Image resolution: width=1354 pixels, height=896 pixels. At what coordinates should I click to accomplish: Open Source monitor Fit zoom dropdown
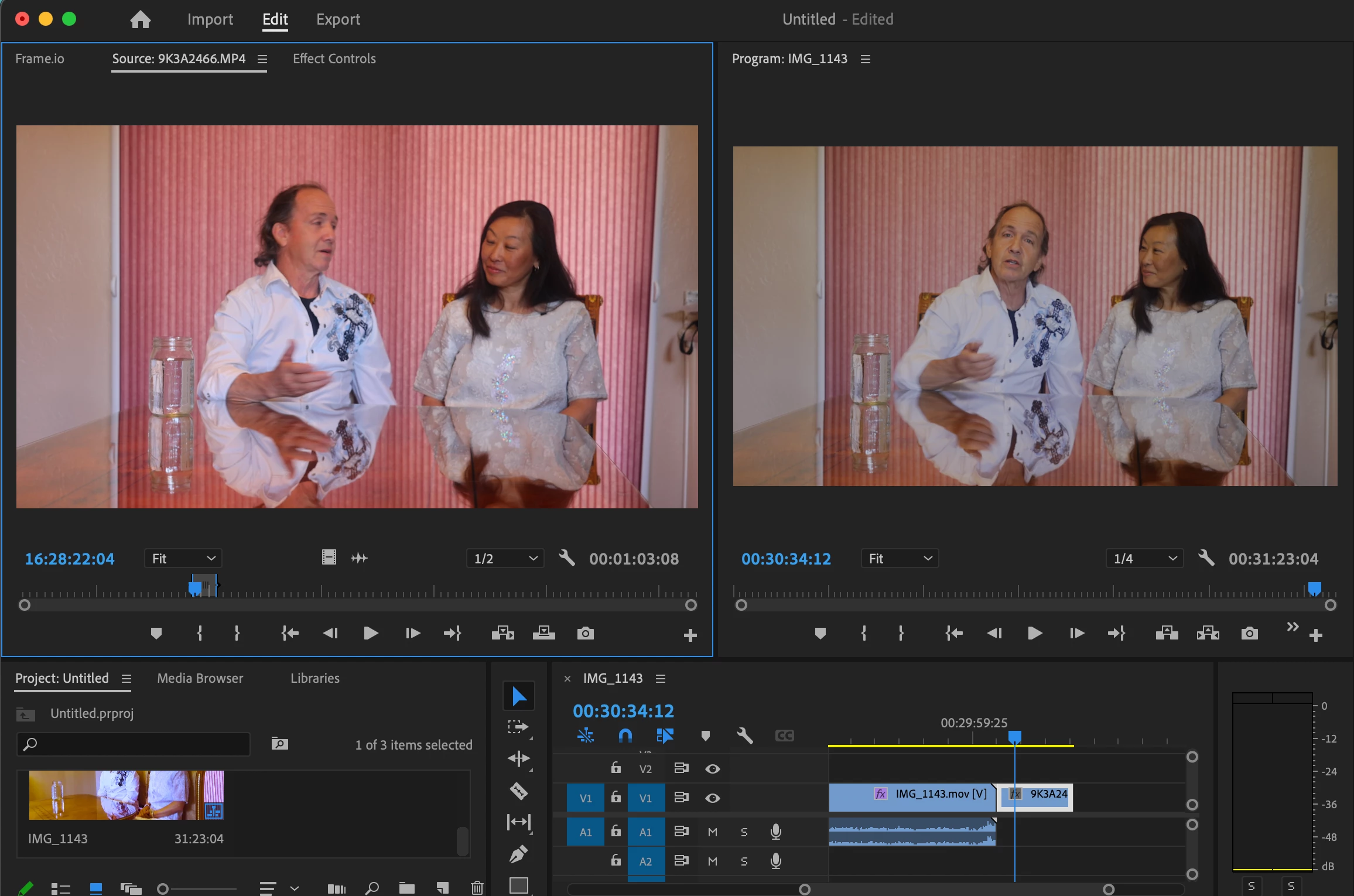tap(183, 559)
